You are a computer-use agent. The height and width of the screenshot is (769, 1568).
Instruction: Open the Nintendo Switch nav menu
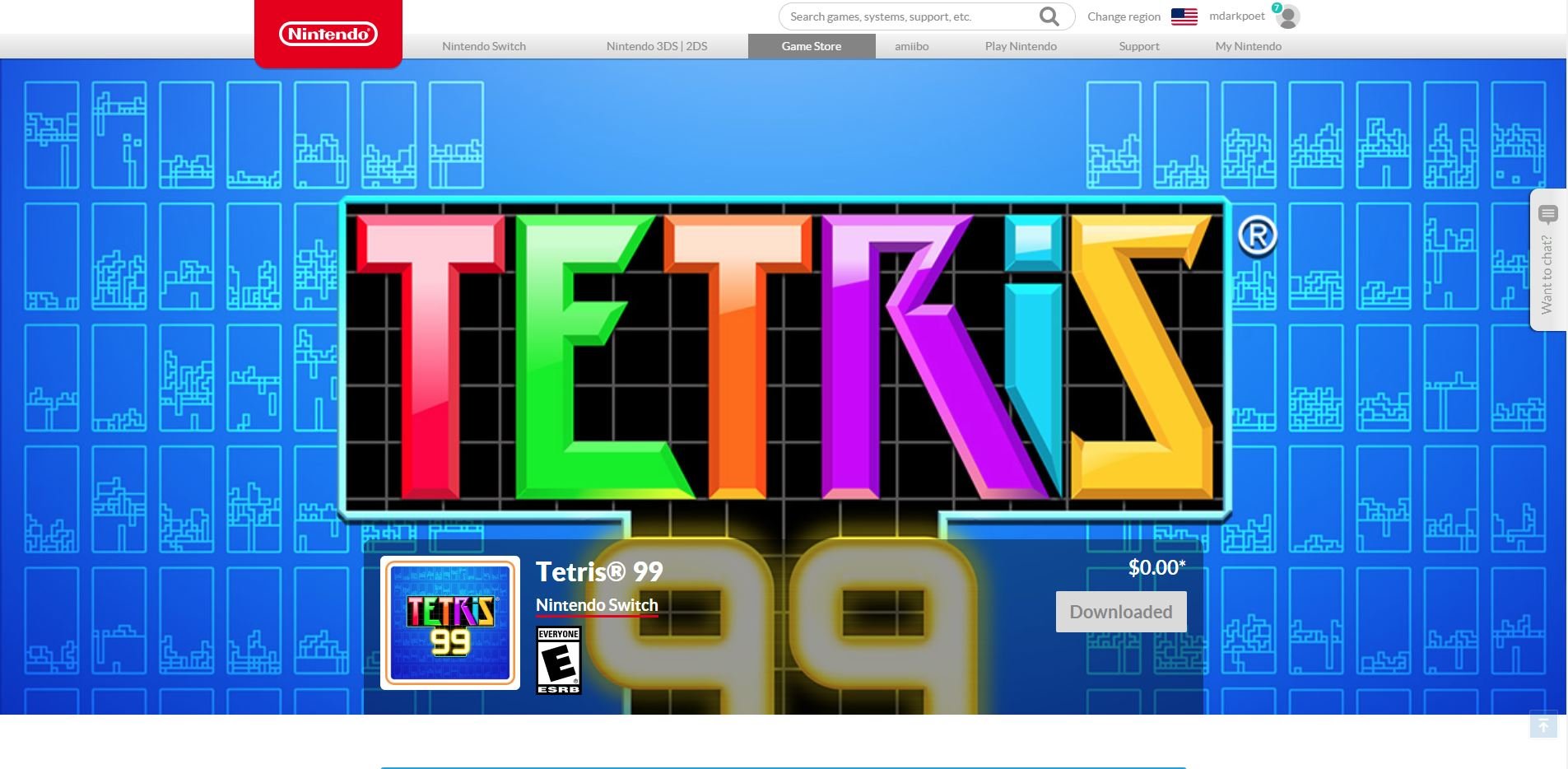pyautogui.click(x=483, y=46)
